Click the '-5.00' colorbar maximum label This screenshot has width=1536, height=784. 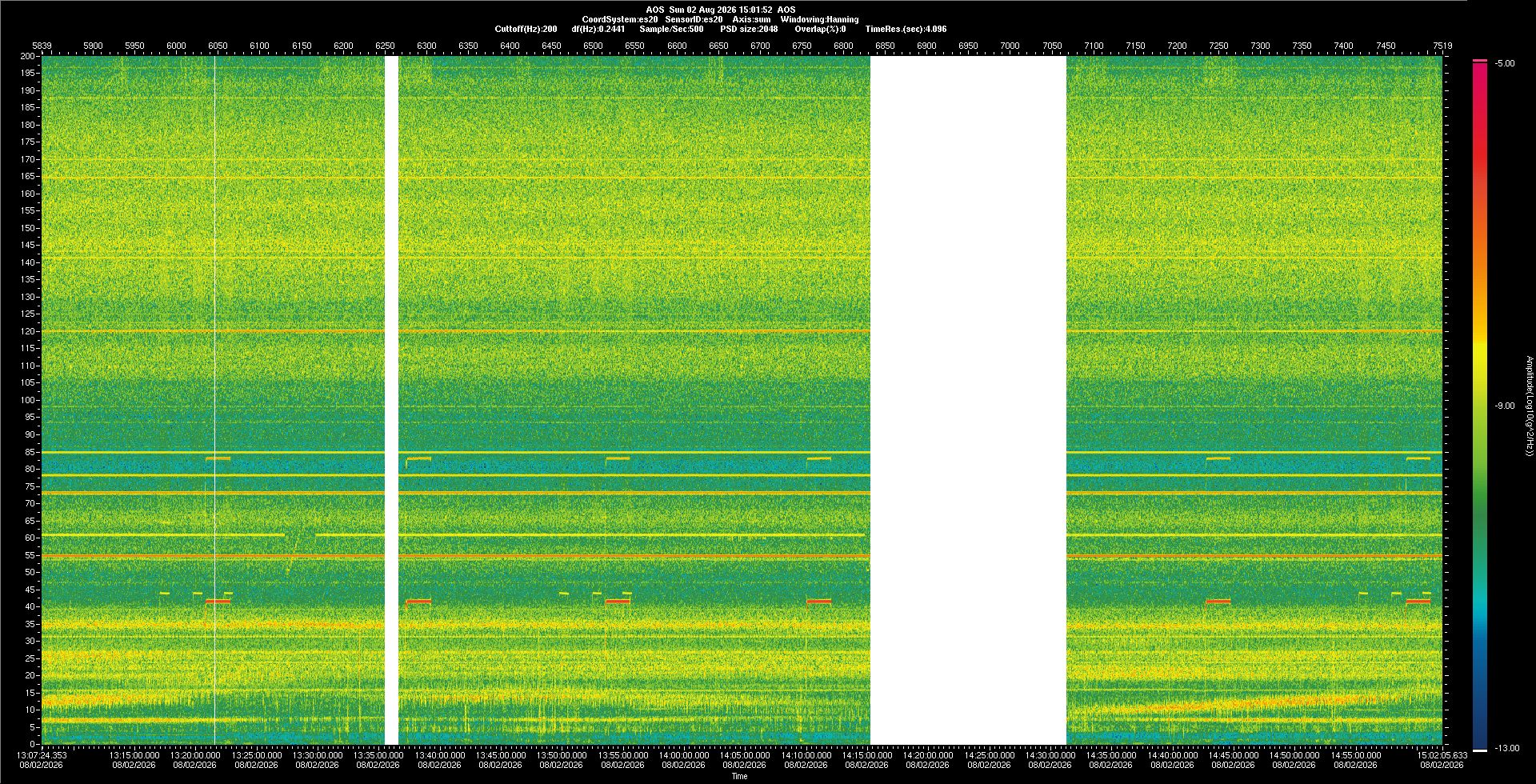tap(1505, 63)
